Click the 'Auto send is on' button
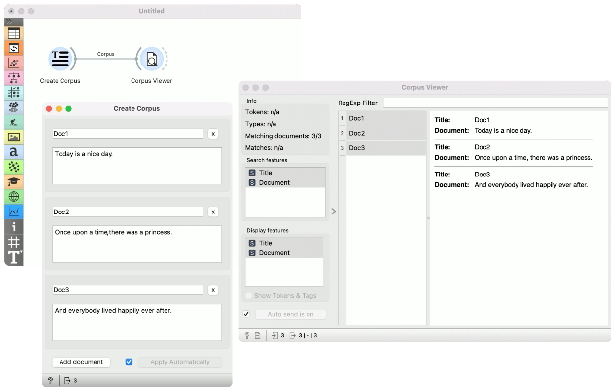Screen dimensions: 611x389 pyautogui.click(x=291, y=314)
